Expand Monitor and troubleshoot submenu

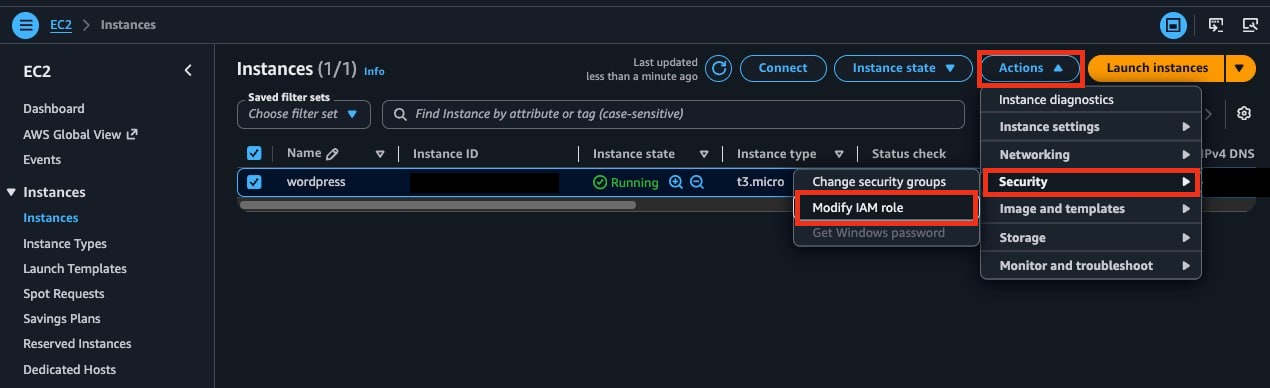(1091, 265)
